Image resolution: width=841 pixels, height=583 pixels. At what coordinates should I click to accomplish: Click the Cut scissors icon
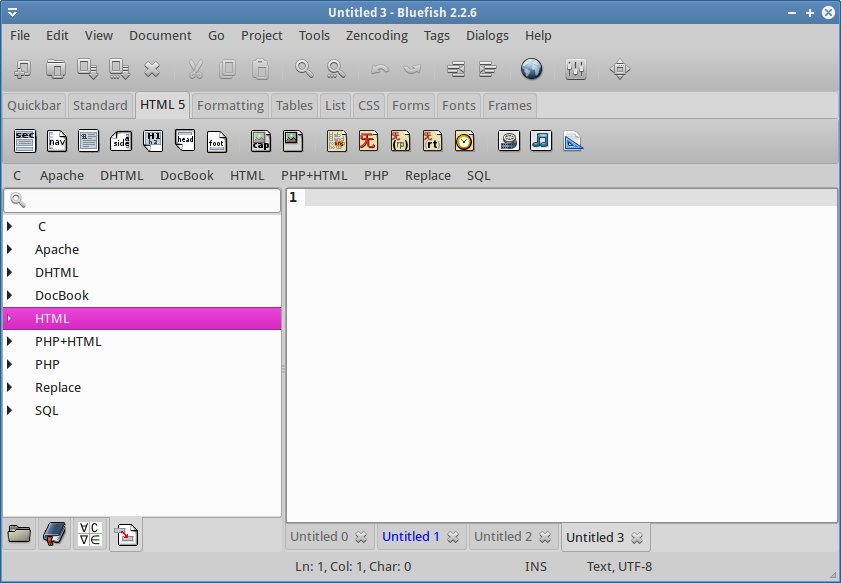(196, 69)
